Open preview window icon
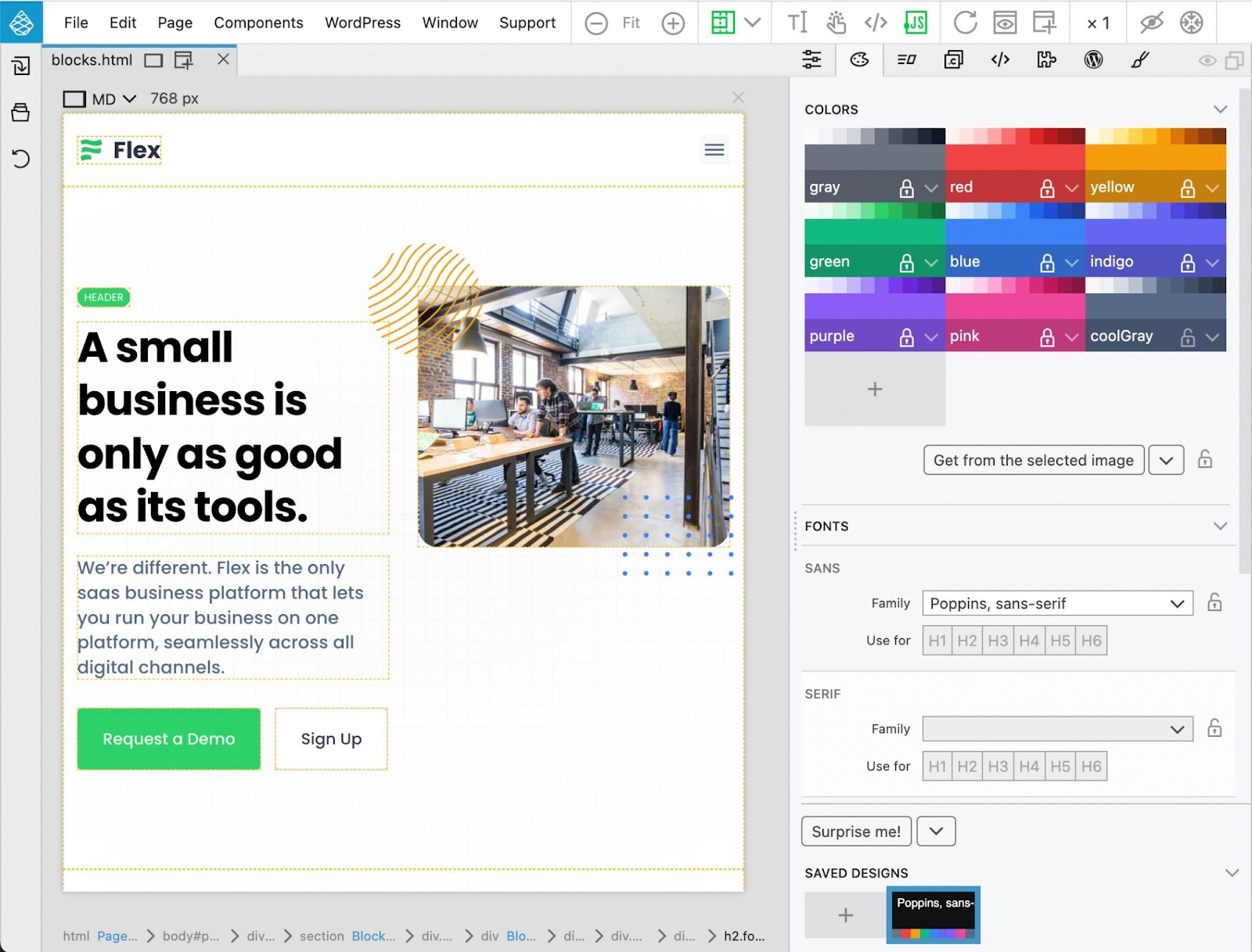This screenshot has width=1252, height=952. coord(1005,23)
